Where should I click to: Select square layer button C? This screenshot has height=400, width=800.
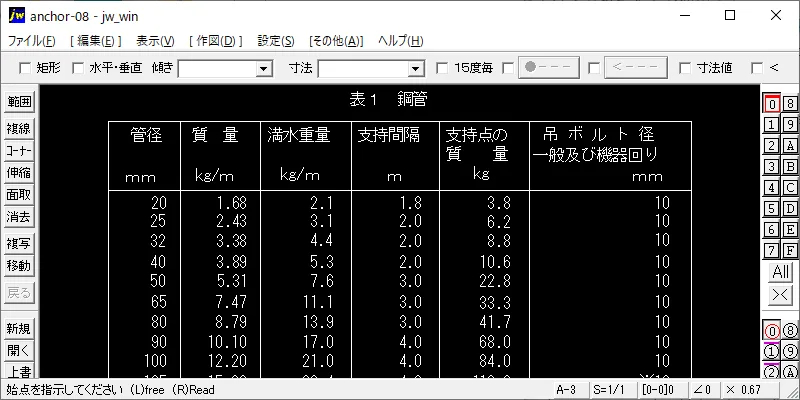click(x=790, y=188)
